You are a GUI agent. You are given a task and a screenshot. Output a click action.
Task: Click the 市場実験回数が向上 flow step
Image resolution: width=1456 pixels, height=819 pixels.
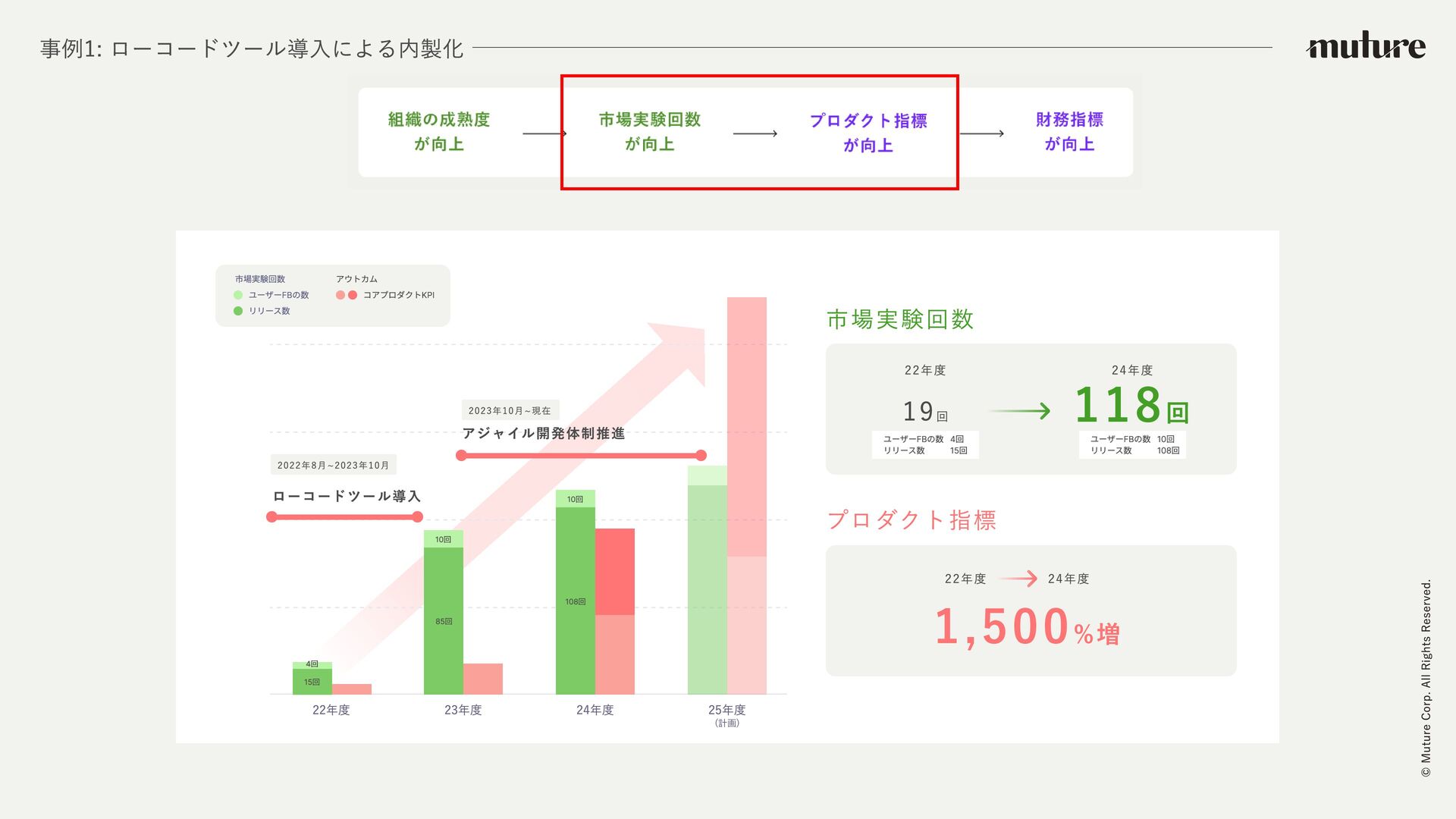point(650,132)
